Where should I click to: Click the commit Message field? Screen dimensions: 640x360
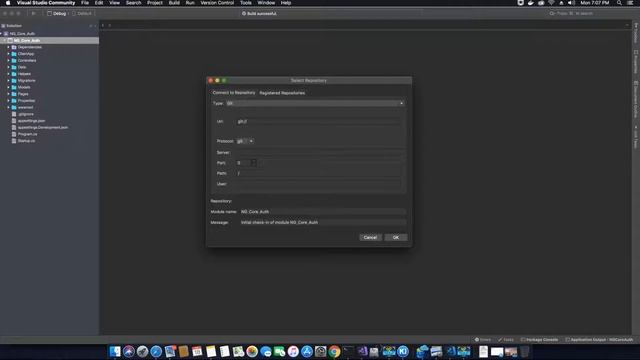[323, 222]
